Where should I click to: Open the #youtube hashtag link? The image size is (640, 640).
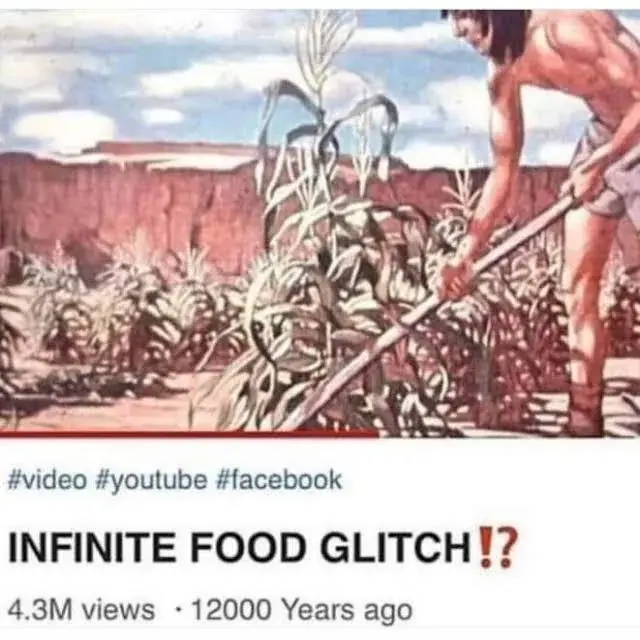click(153, 480)
